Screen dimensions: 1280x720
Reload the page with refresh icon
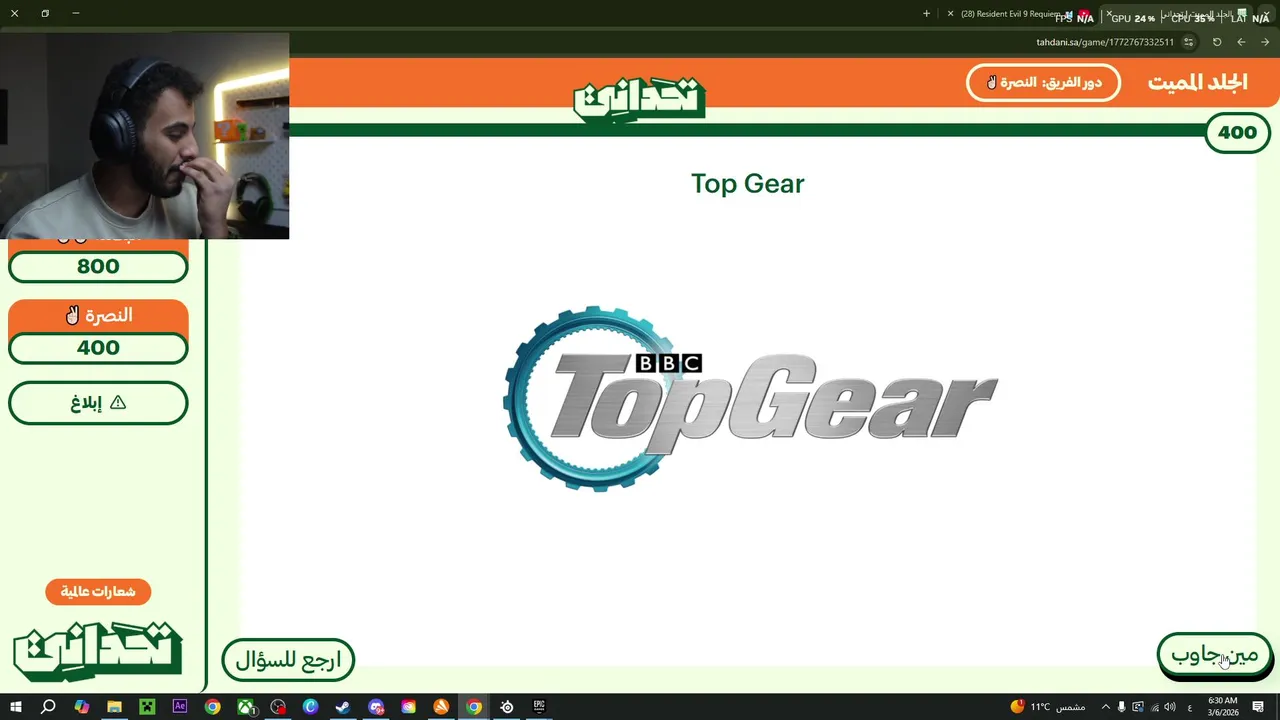click(x=1217, y=42)
